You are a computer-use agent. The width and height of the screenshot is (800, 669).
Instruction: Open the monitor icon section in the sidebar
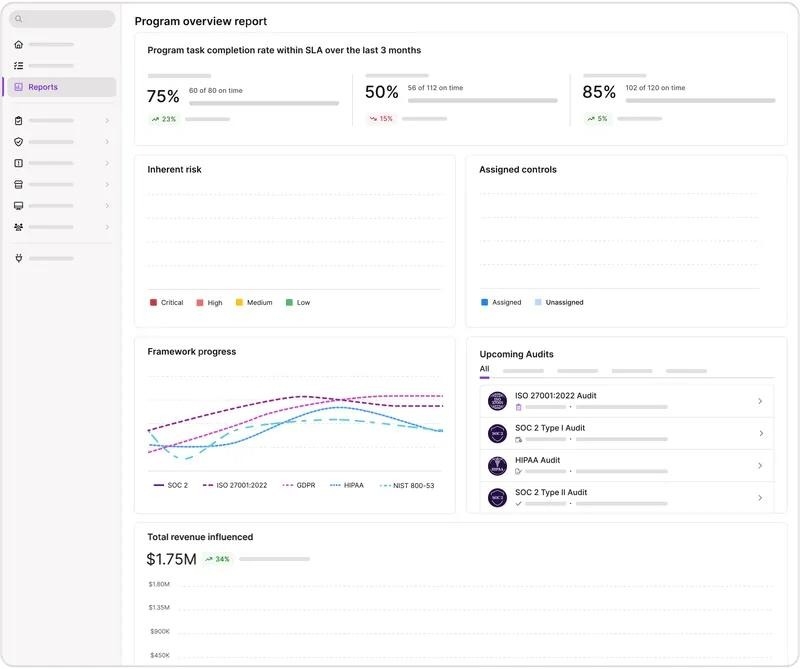coord(19,206)
